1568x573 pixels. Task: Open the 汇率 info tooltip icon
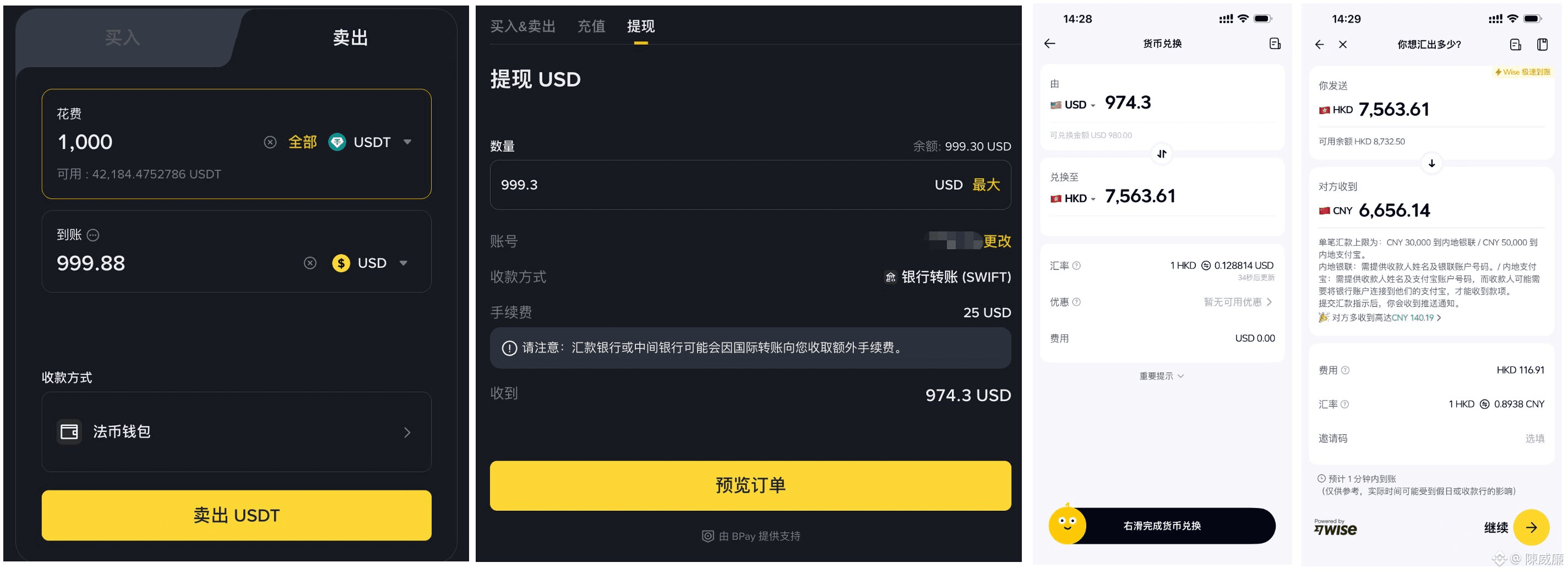click(1076, 265)
